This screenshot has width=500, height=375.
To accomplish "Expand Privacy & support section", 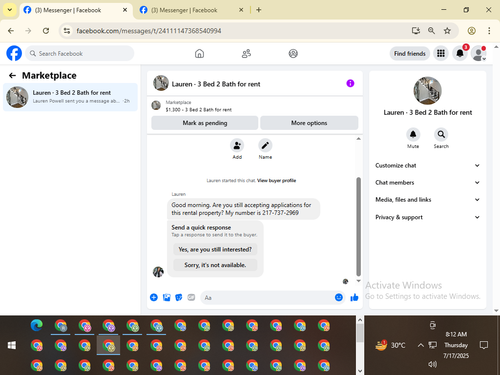I will pos(428,217).
